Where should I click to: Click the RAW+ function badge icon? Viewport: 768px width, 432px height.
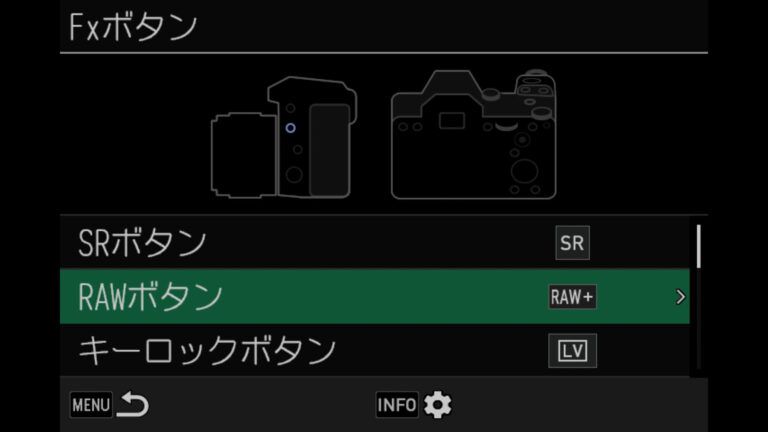(x=572, y=297)
